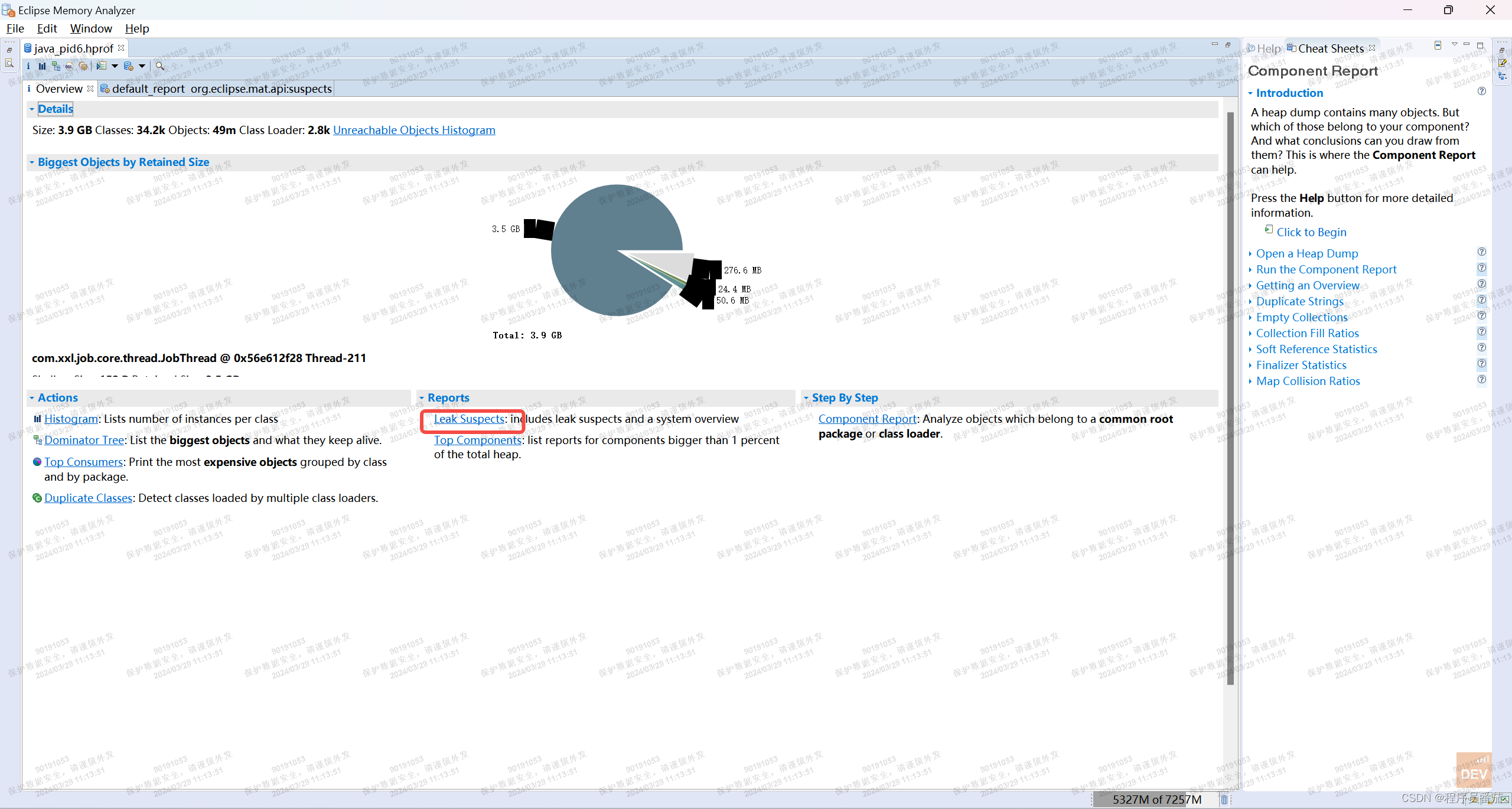1512x809 pixels.
Task: Open the Histogram toolbar icon
Action: coord(42,66)
